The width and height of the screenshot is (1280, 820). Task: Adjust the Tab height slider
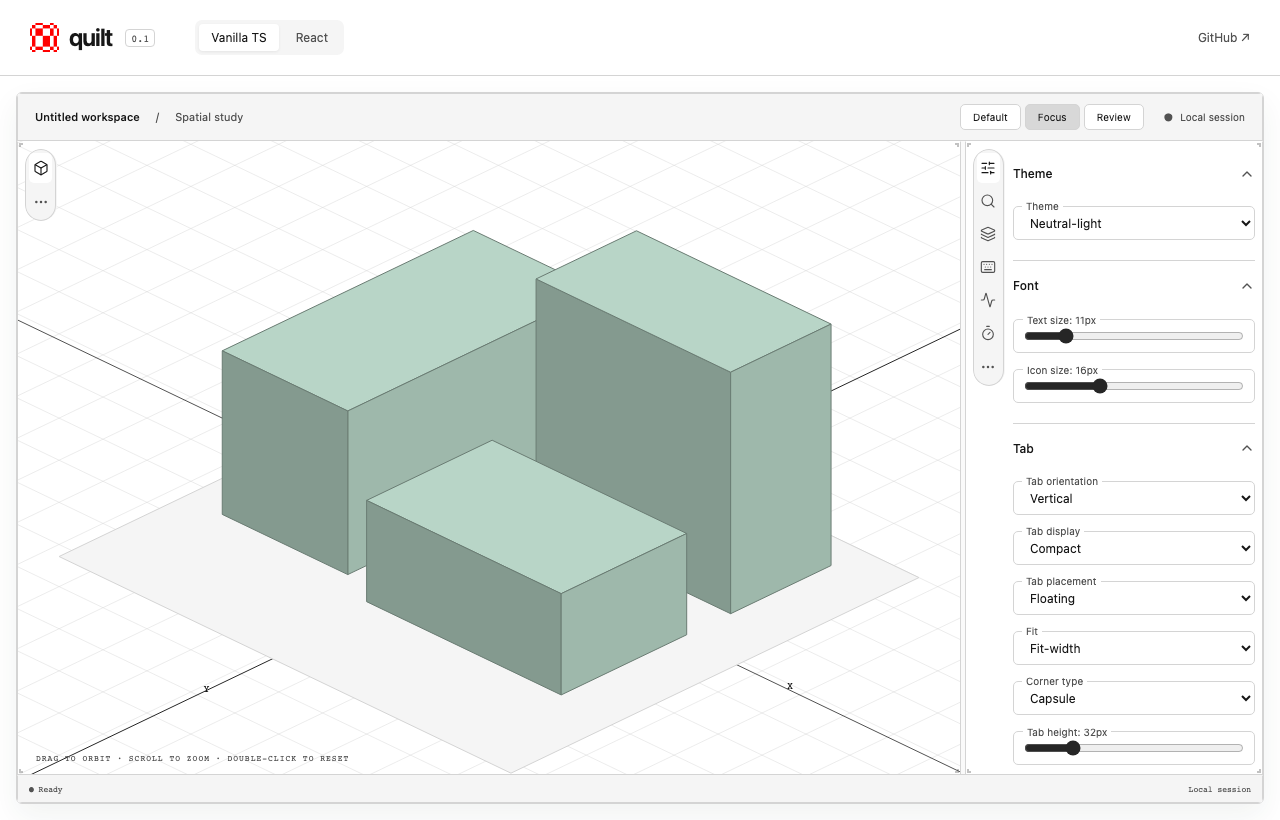[x=1134, y=748]
